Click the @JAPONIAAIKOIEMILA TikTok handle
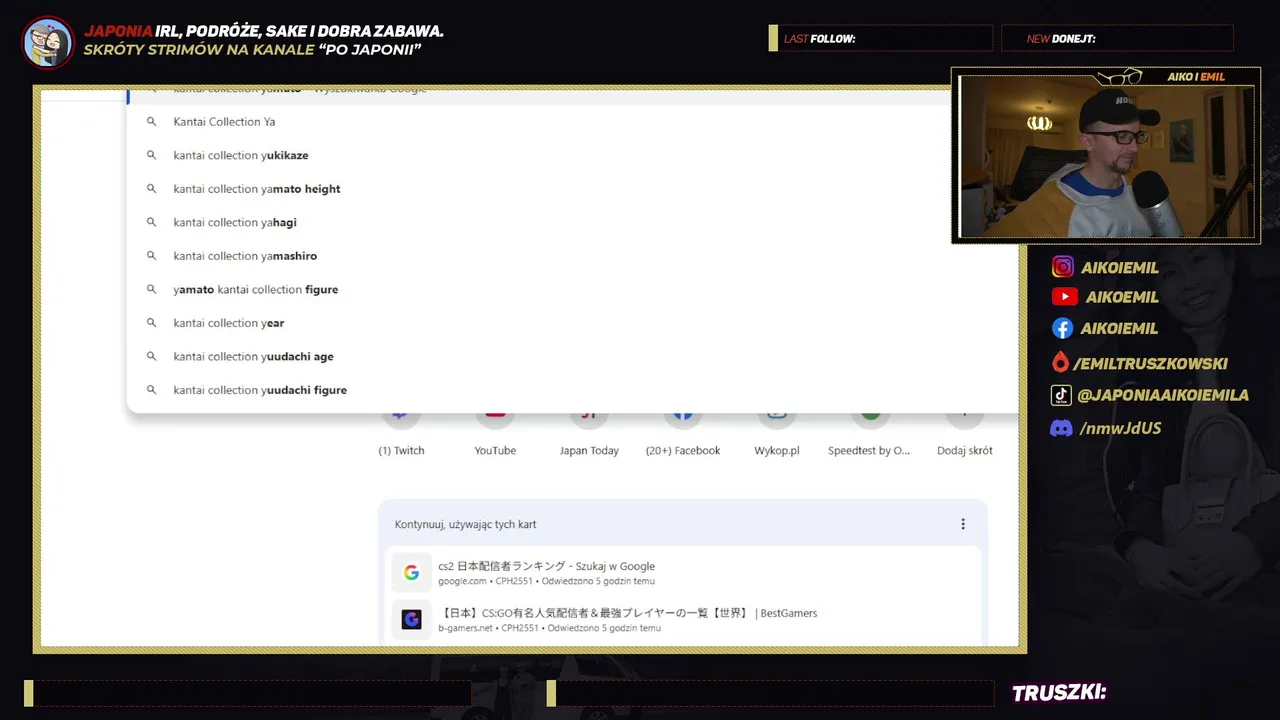The height and width of the screenshot is (720, 1280). [x=1163, y=395]
